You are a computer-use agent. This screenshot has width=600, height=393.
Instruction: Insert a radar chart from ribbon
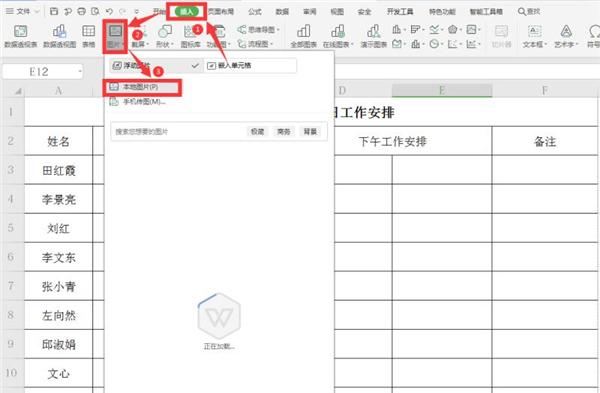453,29
